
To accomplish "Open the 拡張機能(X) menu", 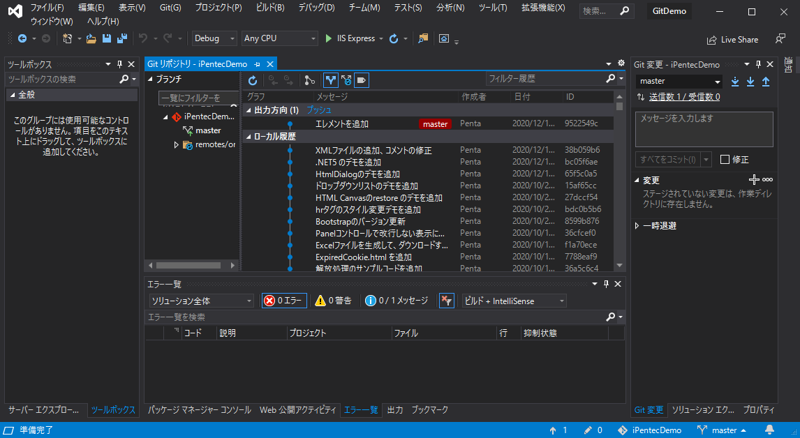I will pyautogui.click(x=543, y=8).
